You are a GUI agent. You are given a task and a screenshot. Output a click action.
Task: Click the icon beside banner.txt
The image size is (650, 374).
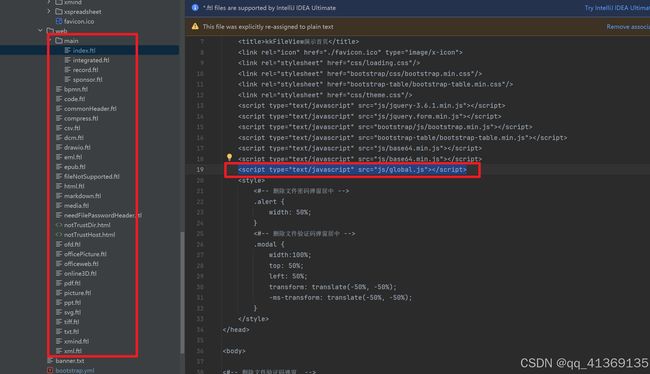(x=50, y=361)
